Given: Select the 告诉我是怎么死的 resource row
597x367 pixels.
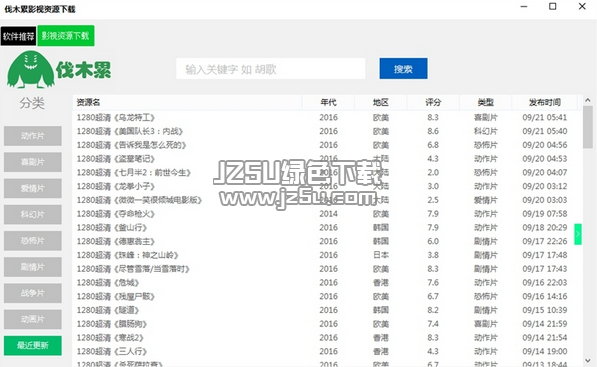Looking at the screenshot, I should [x=327, y=145].
